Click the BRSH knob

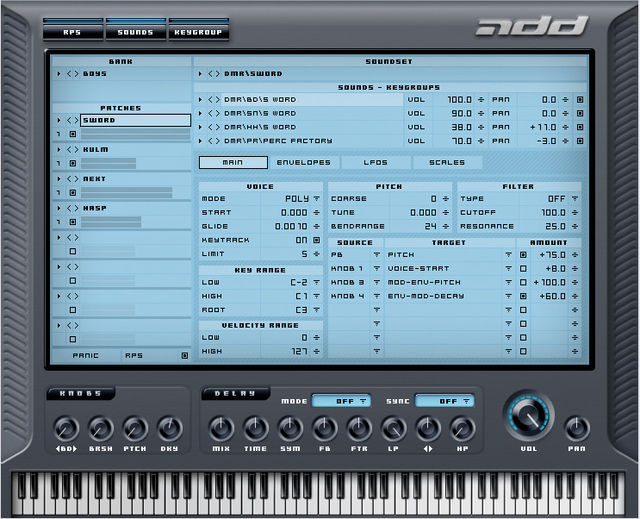pyautogui.click(x=100, y=429)
